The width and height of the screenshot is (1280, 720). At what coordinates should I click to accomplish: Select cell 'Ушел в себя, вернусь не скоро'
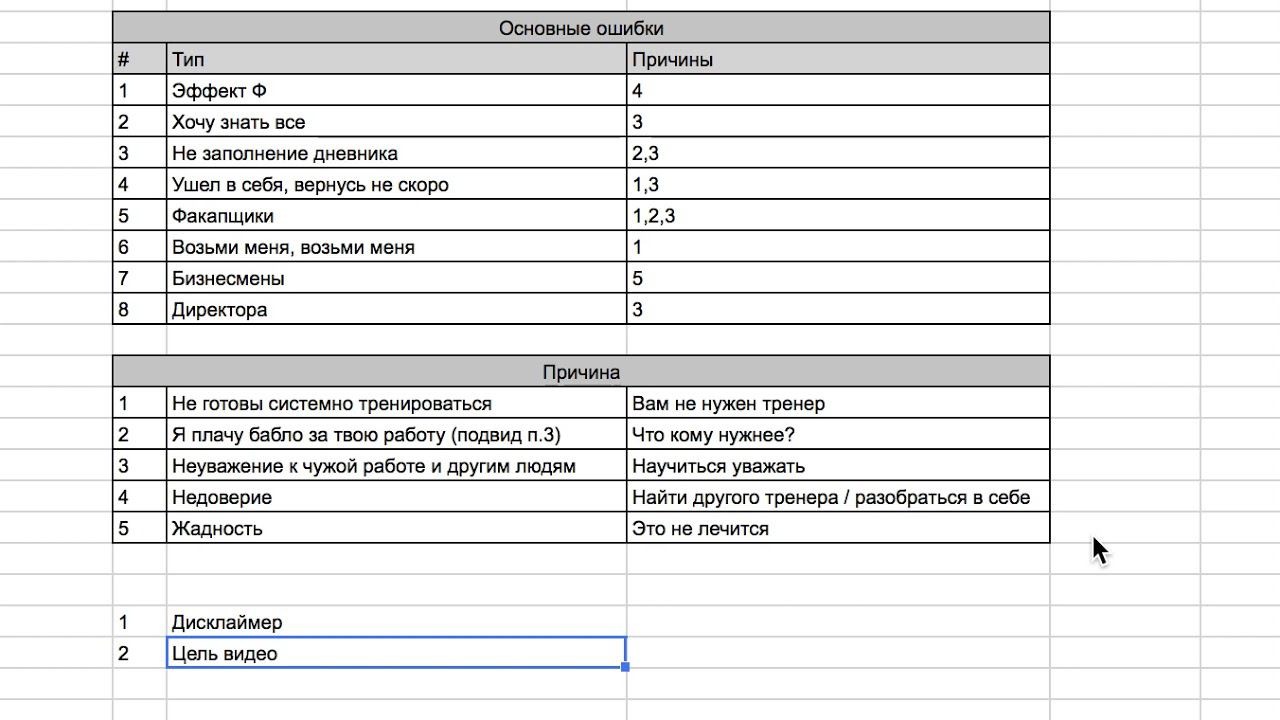click(x=397, y=184)
